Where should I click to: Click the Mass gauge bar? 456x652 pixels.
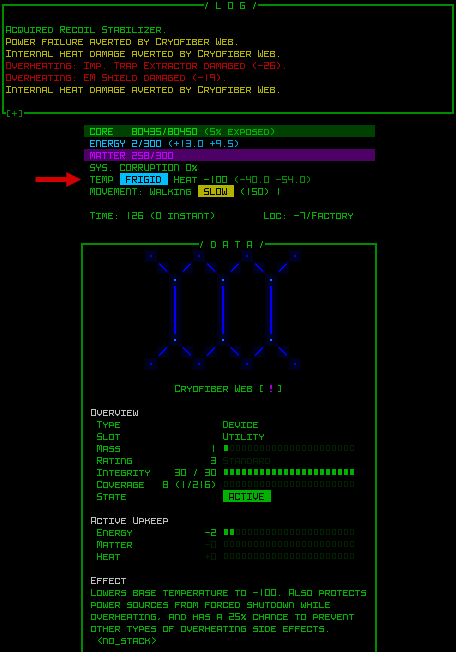[x=289, y=448]
